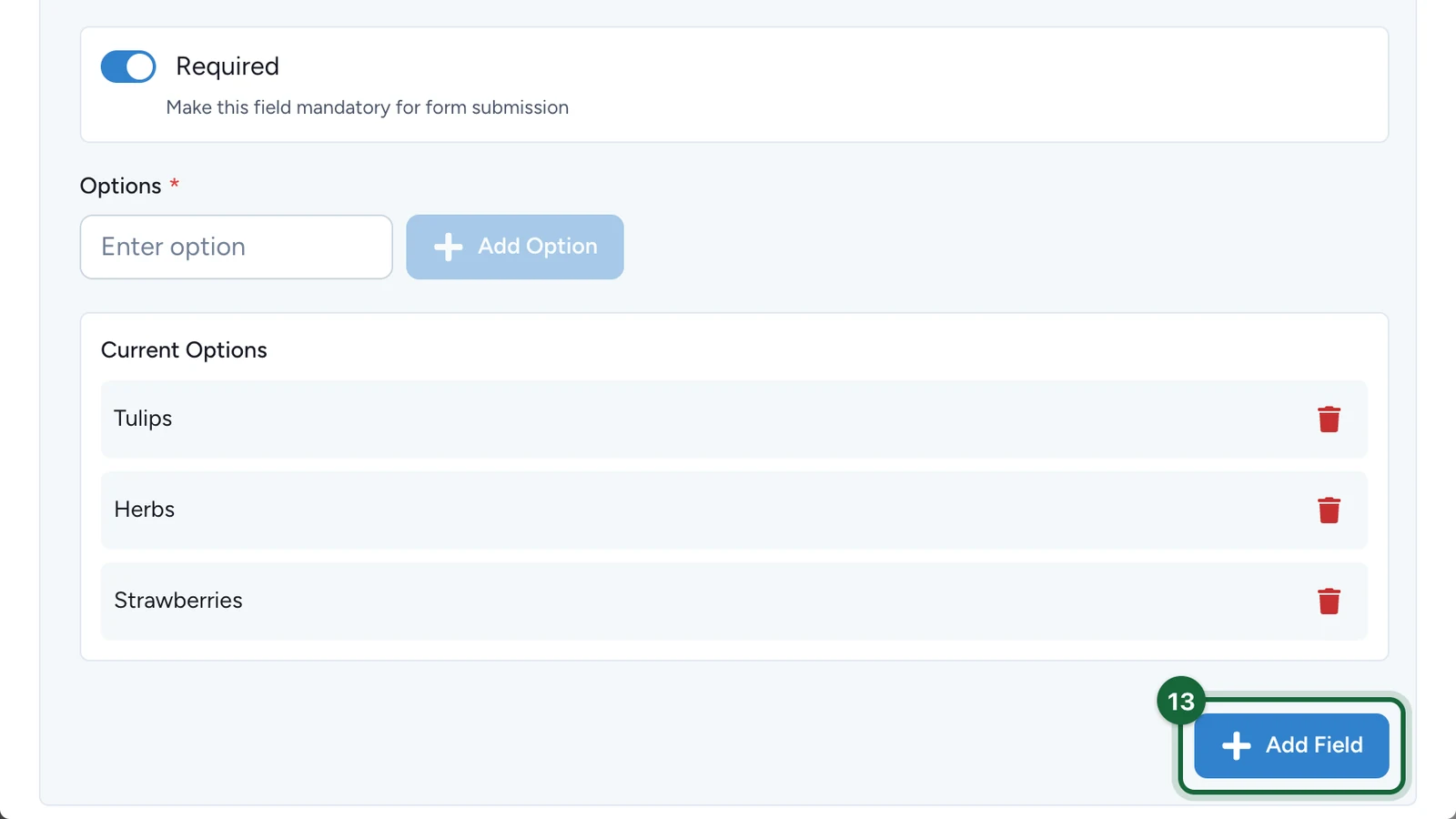Click the Add Option button
The image size is (1456, 819).
pos(515,247)
